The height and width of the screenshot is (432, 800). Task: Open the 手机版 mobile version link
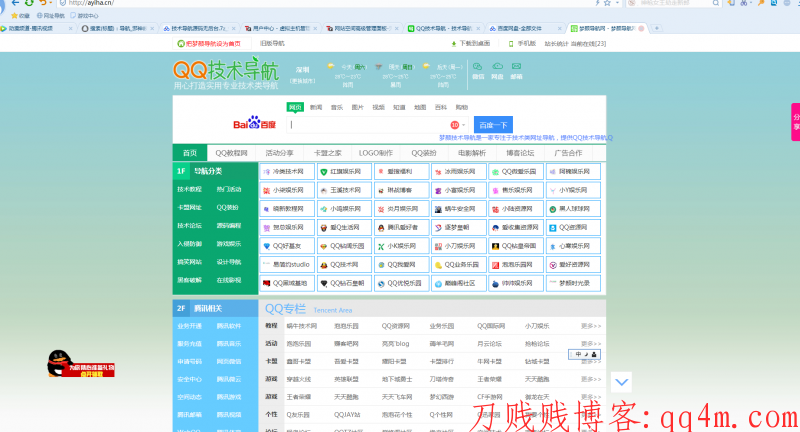click(x=522, y=43)
